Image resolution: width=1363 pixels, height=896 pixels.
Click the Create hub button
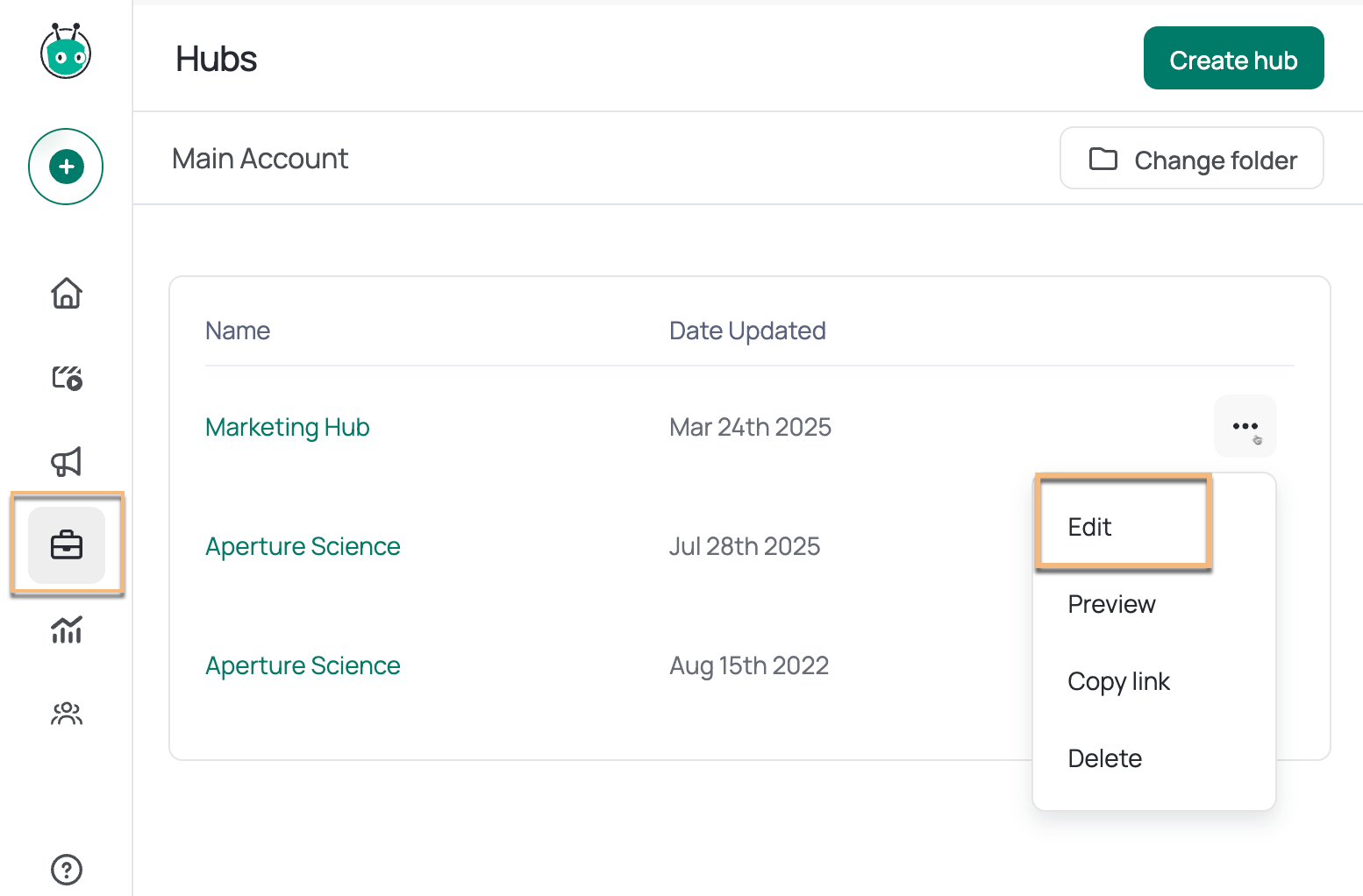tap(1233, 58)
